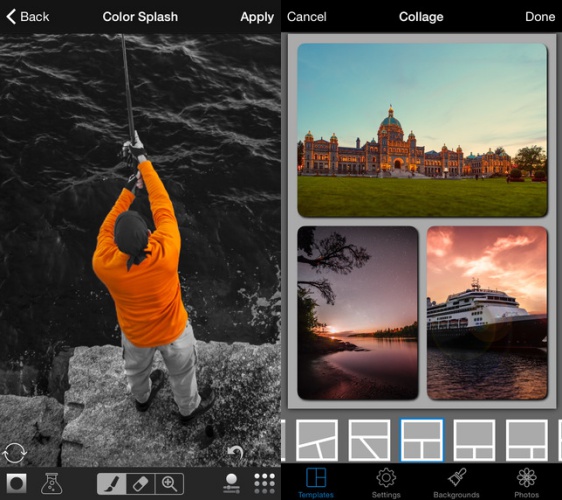Undo last stroke with curved arrow

pyautogui.click(x=235, y=453)
